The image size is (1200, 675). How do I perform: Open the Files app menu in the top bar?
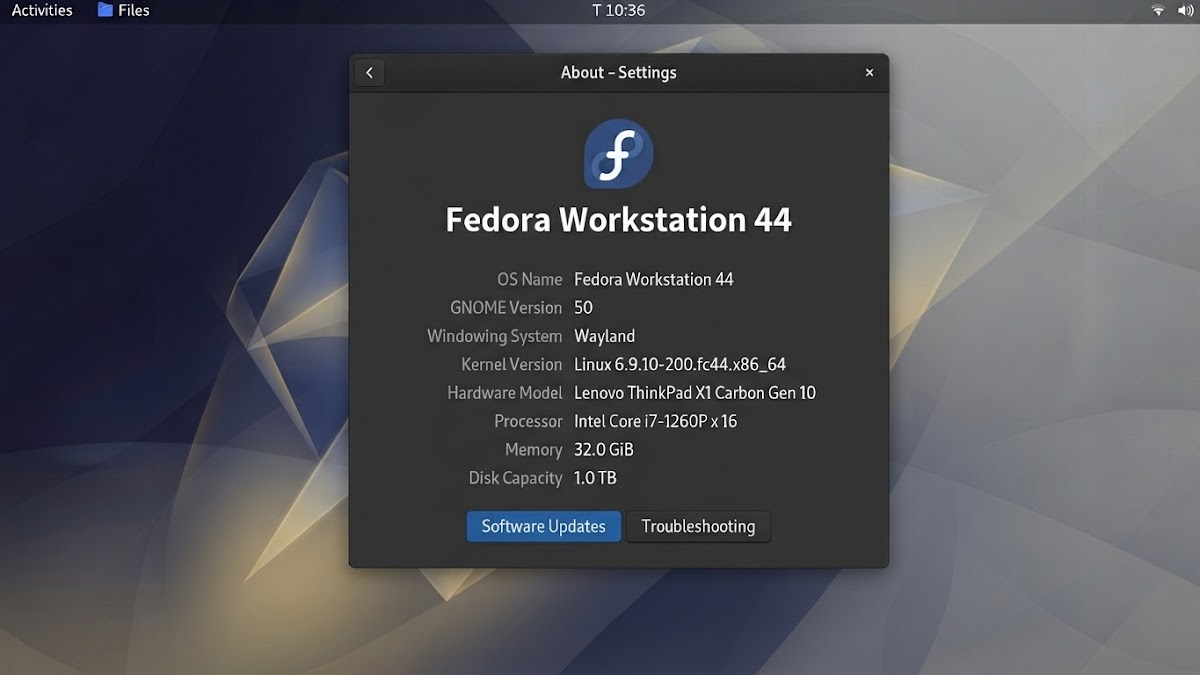tap(124, 11)
